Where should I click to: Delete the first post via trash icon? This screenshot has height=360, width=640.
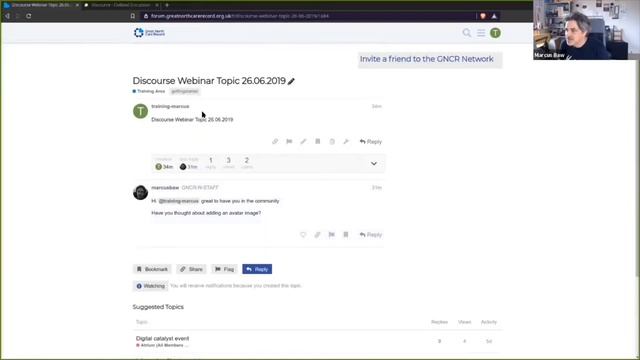coord(332,142)
